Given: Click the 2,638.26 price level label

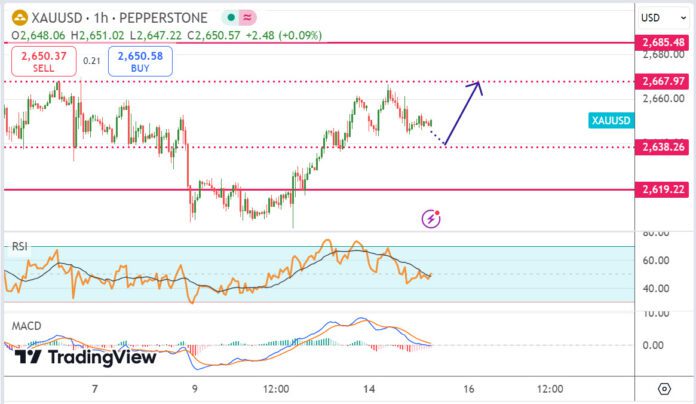Looking at the screenshot, I should click(x=664, y=147).
